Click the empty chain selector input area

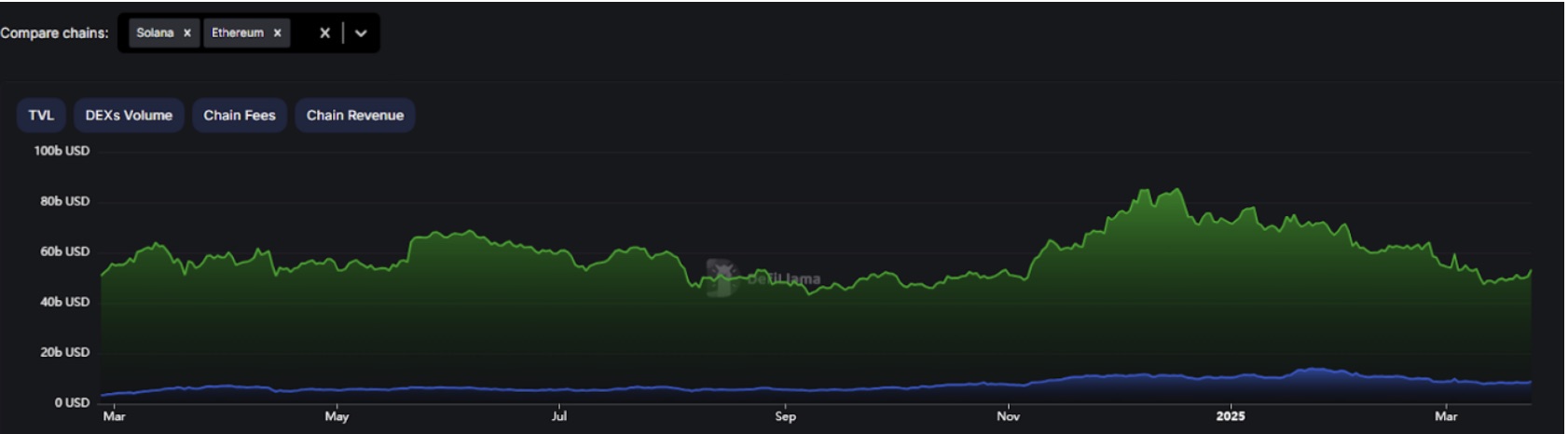302,33
